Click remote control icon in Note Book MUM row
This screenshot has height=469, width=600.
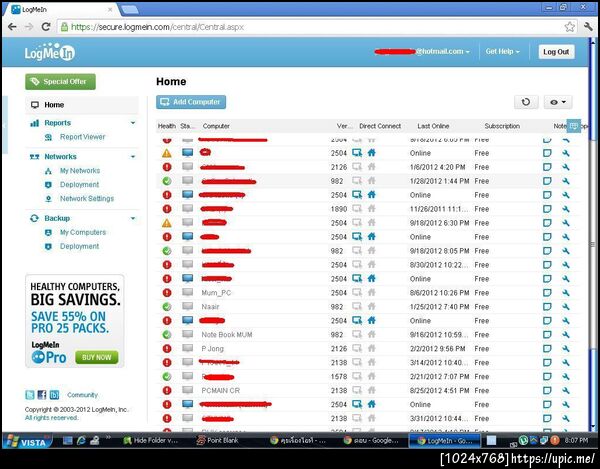tap(357, 334)
